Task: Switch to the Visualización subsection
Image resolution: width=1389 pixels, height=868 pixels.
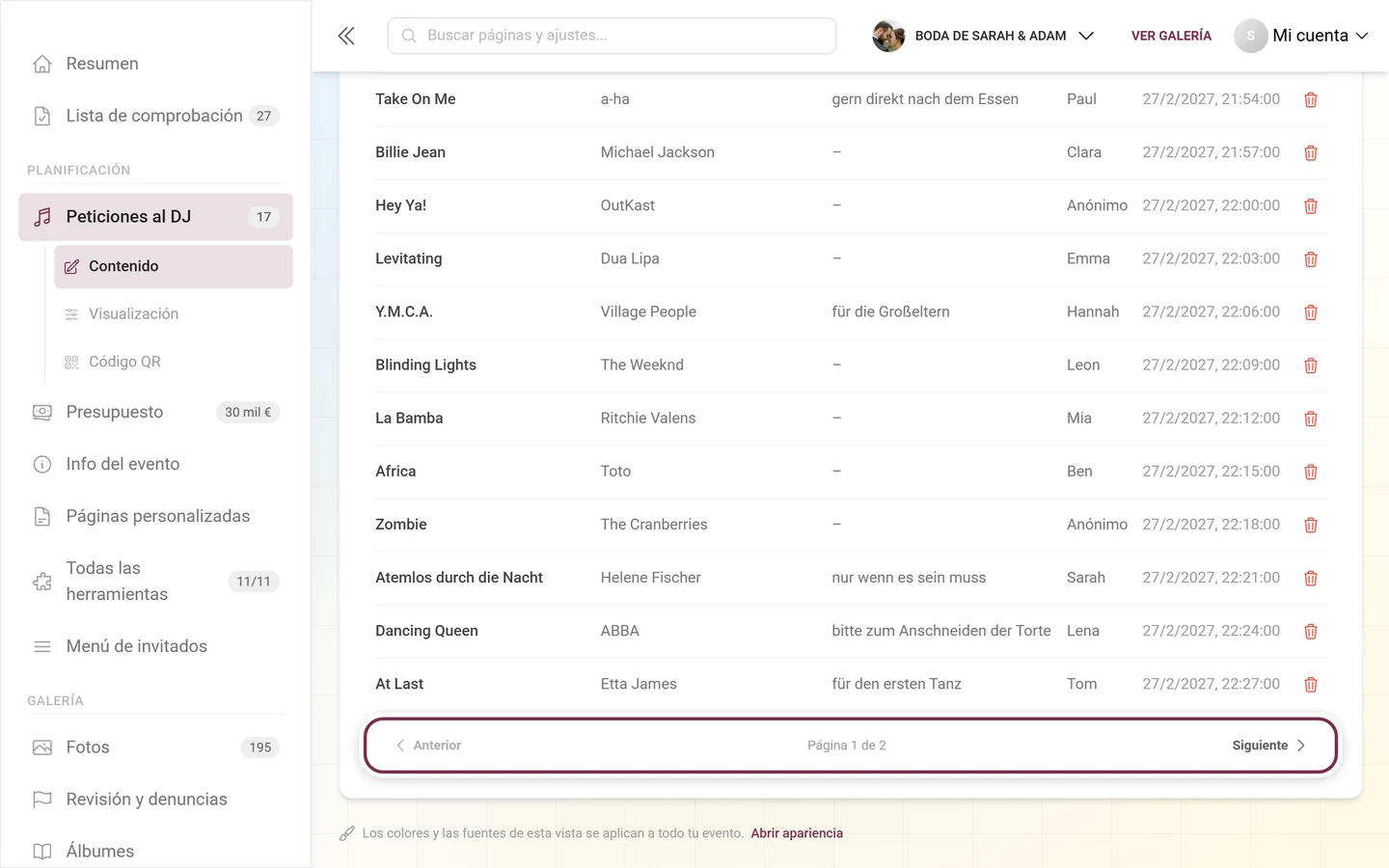Action: coord(174,314)
